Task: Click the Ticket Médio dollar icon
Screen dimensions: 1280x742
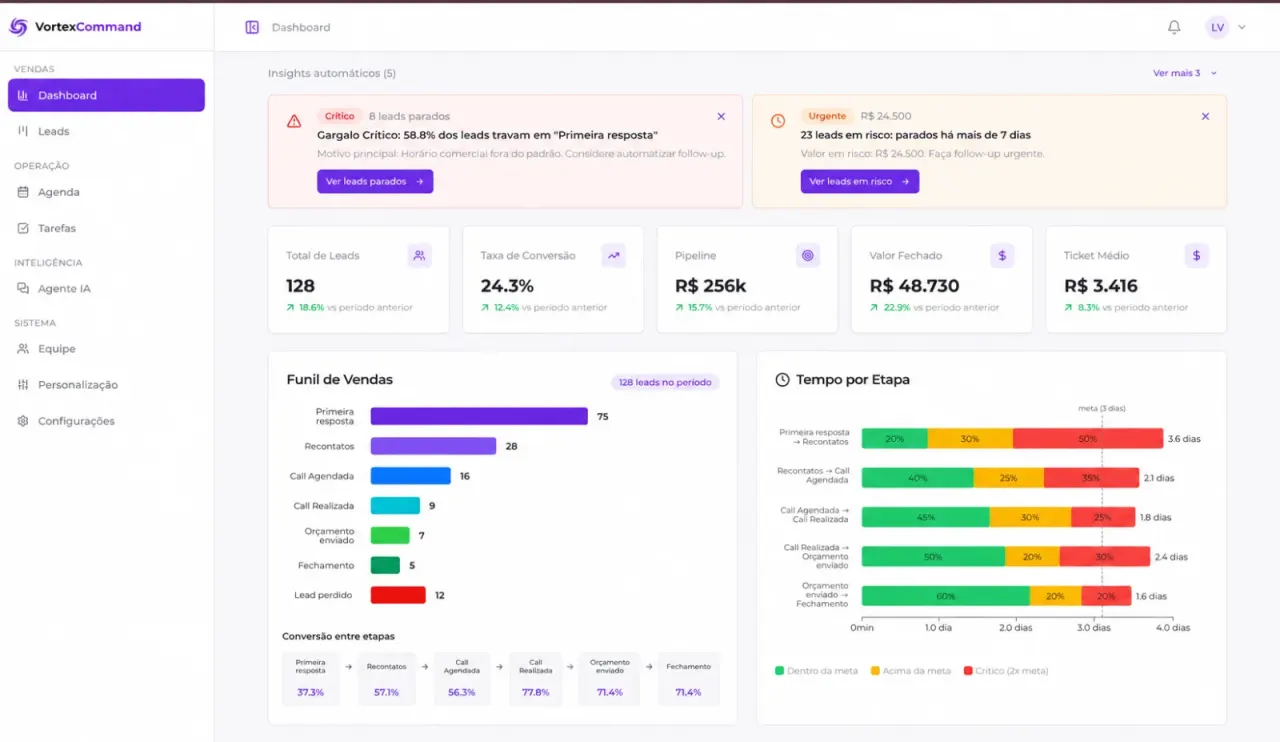Action: point(1197,255)
